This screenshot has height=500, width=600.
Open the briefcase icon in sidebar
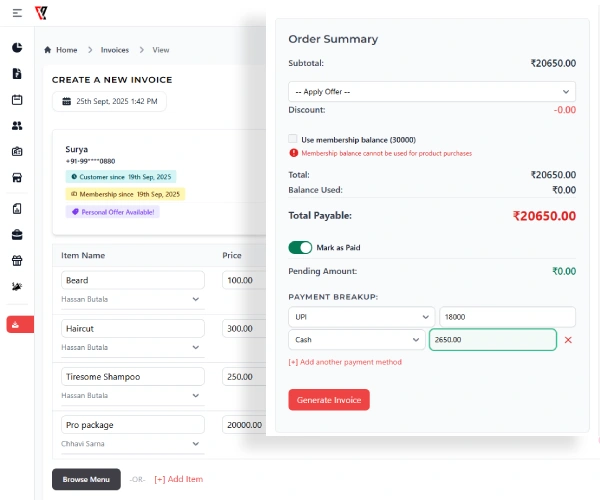[17, 235]
